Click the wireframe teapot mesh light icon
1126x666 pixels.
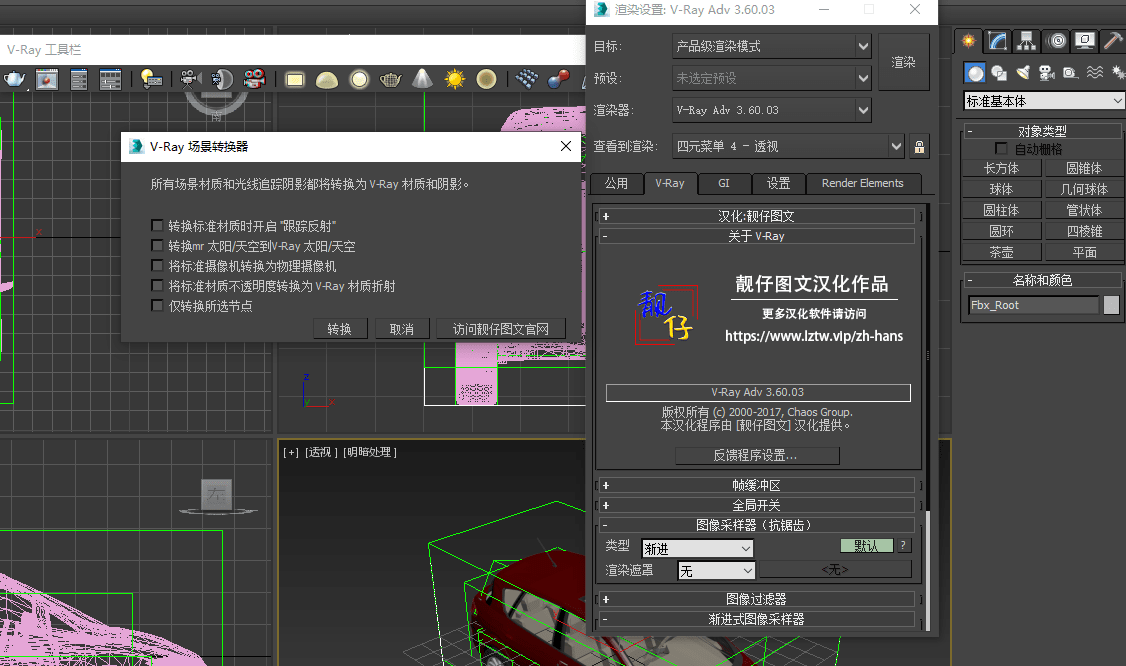[x=391, y=79]
